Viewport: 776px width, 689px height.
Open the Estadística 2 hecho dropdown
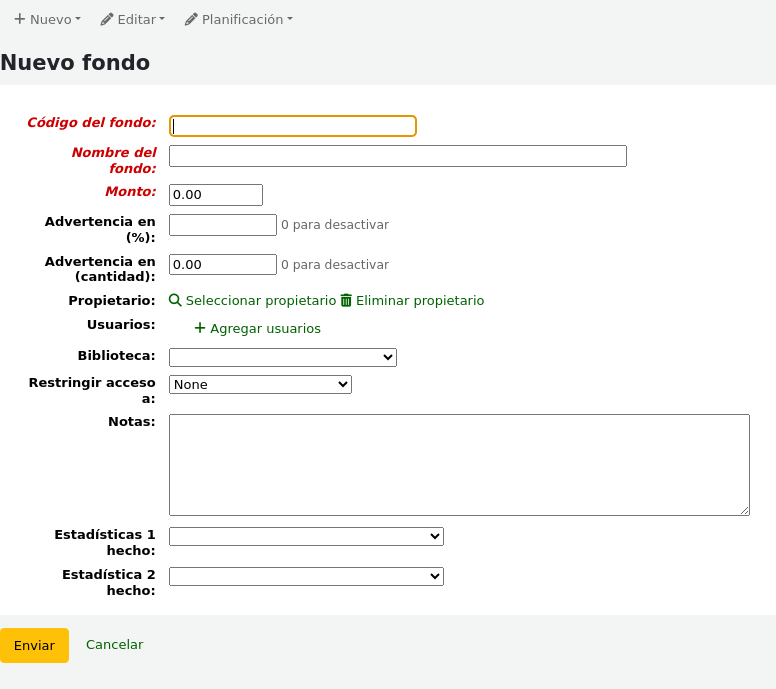coord(306,576)
